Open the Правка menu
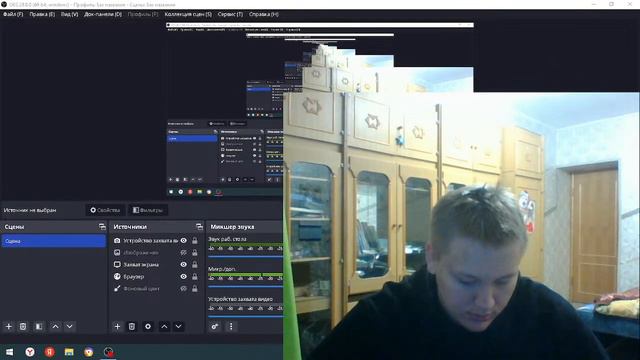 pyautogui.click(x=42, y=14)
